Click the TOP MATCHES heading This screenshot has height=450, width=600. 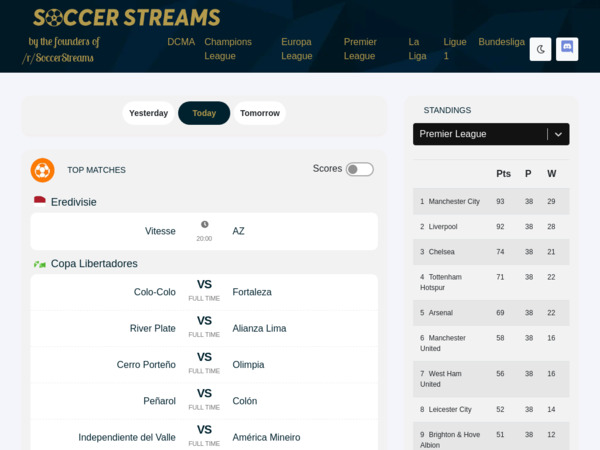(x=96, y=170)
